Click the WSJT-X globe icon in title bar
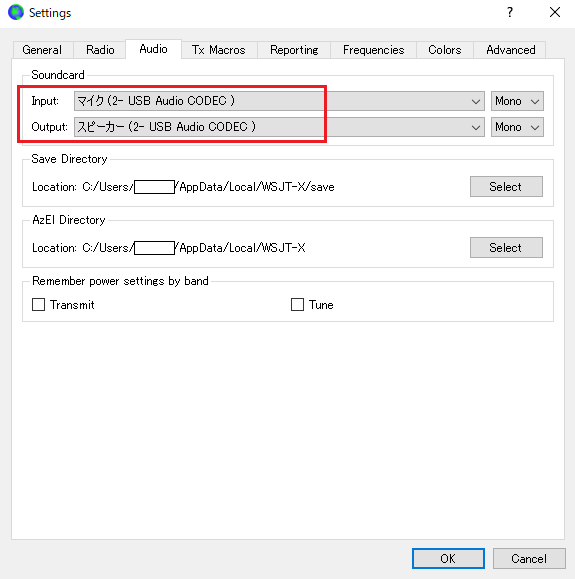Image resolution: width=575 pixels, height=579 pixels. coord(16,12)
